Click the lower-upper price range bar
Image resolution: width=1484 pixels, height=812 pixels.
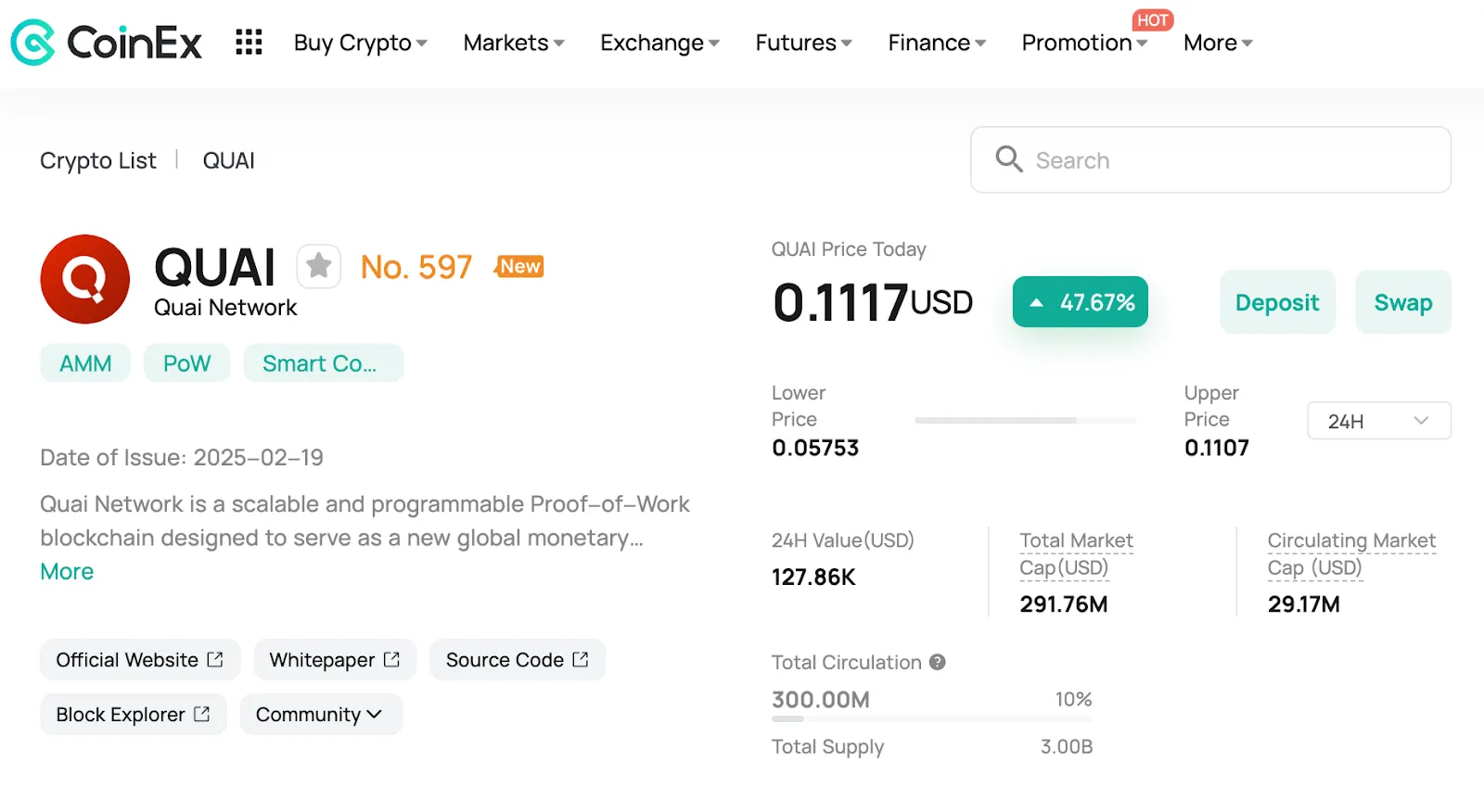coord(1025,421)
